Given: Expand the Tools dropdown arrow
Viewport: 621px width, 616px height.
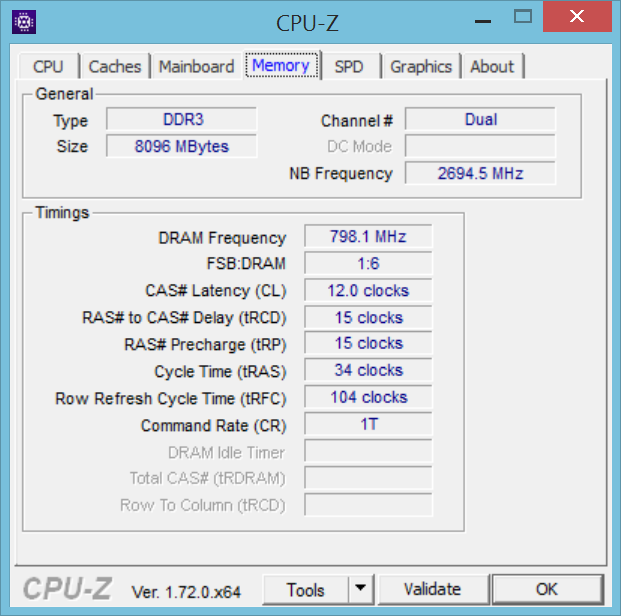Looking at the screenshot, I should (x=361, y=589).
